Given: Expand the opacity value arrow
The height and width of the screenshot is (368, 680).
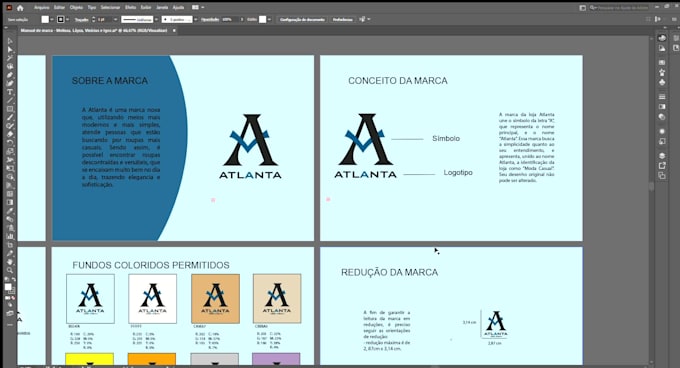Looking at the screenshot, I should (242, 20).
